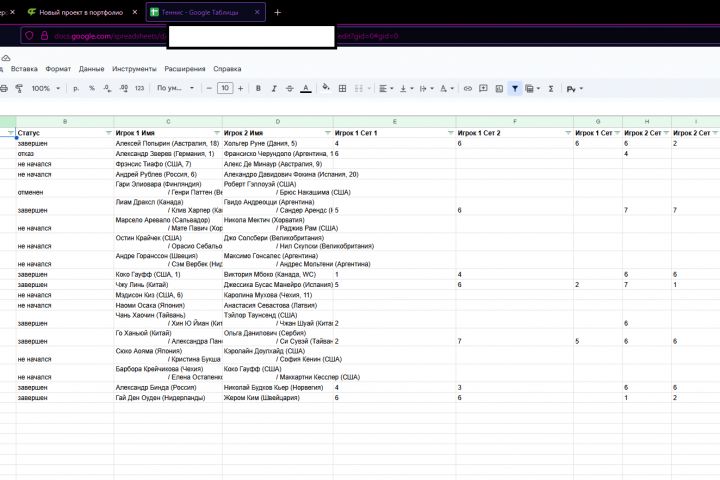Select cell Чжу Линь (Китай)
720x480 pixels.
click(168, 285)
